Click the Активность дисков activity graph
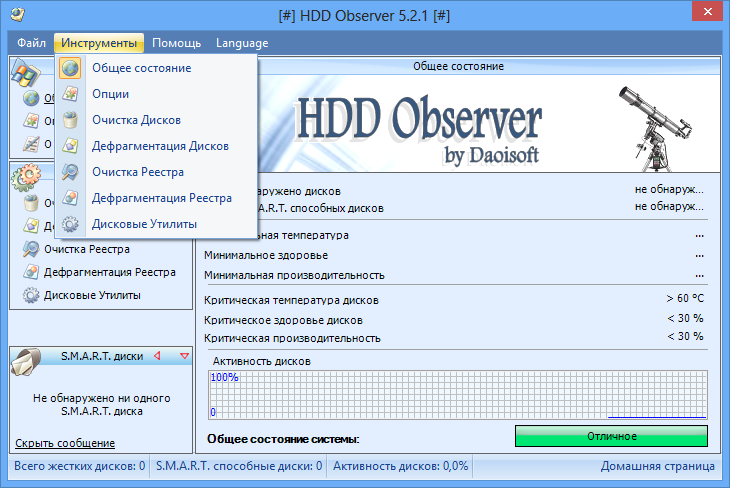 click(x=458, y=395)
